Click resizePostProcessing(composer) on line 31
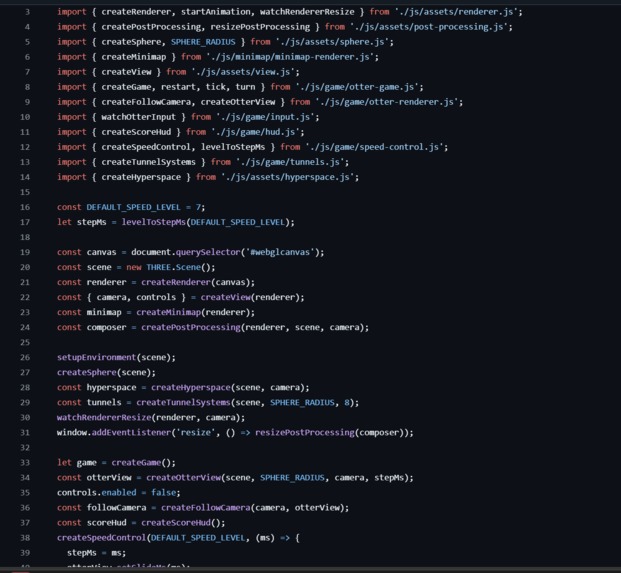This screenshot has height=573, width=621. [330, 433]
